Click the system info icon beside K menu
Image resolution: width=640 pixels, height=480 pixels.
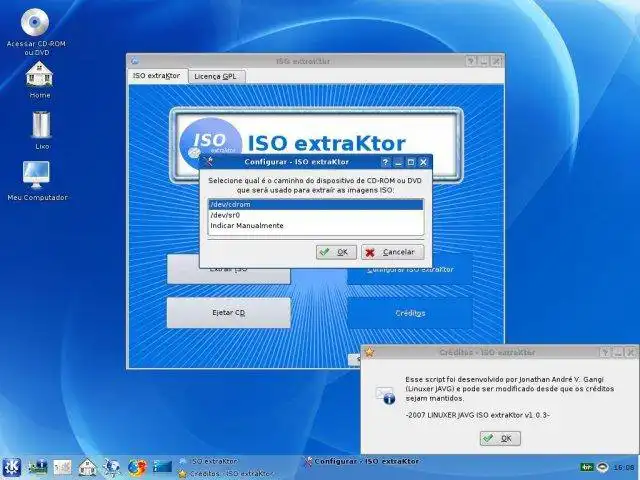(38, 468)
